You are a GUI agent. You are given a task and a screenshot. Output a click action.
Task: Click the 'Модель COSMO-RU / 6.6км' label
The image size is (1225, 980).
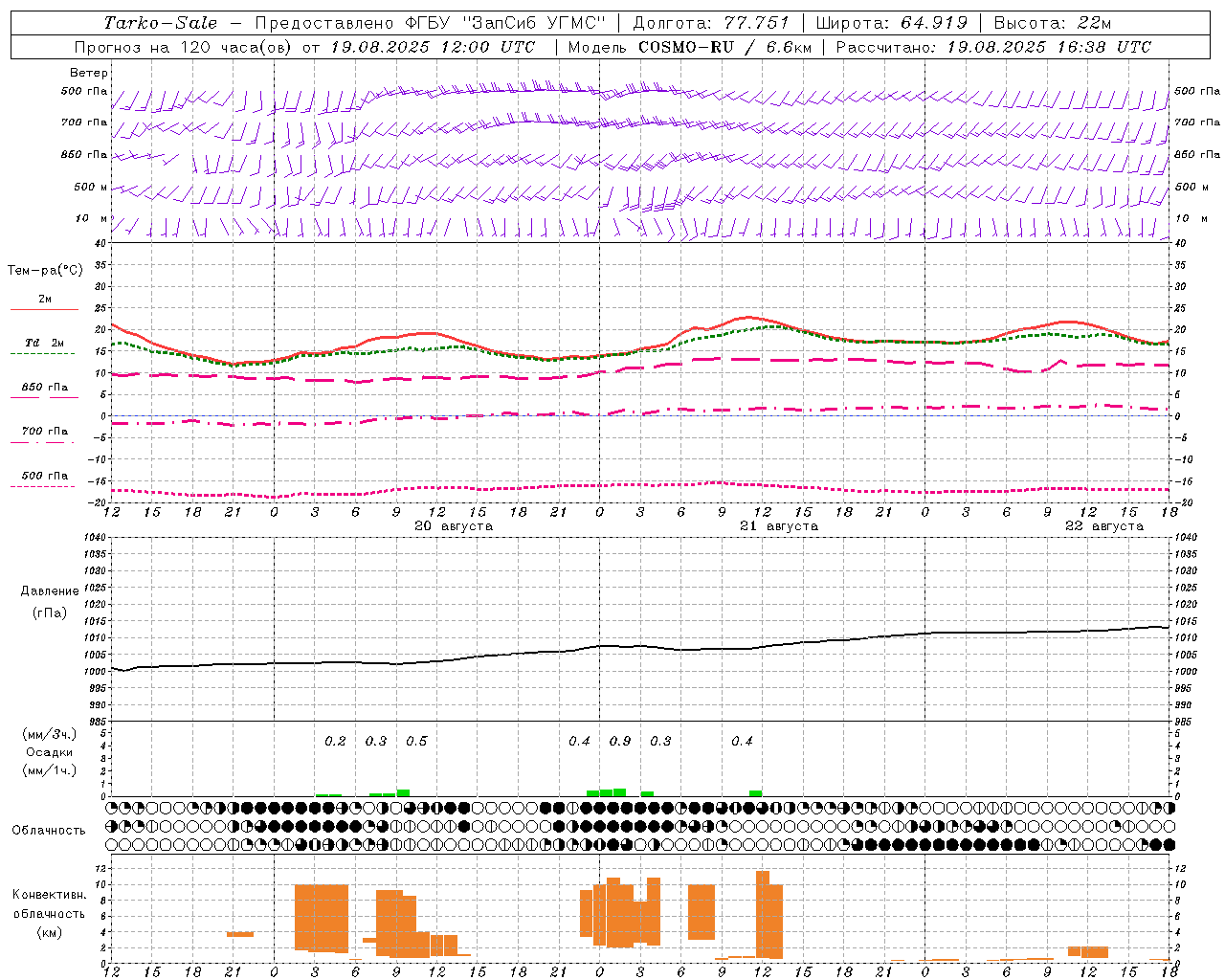[689, 47]
